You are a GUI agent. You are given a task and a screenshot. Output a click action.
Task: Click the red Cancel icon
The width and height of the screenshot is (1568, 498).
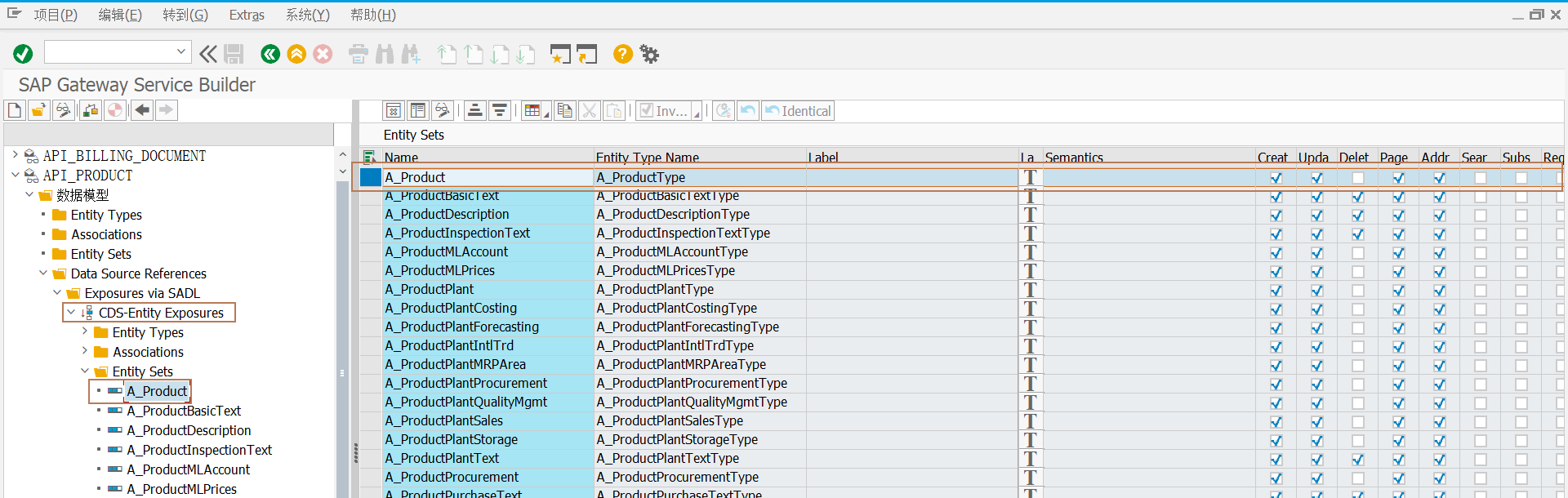pos(323,54)
